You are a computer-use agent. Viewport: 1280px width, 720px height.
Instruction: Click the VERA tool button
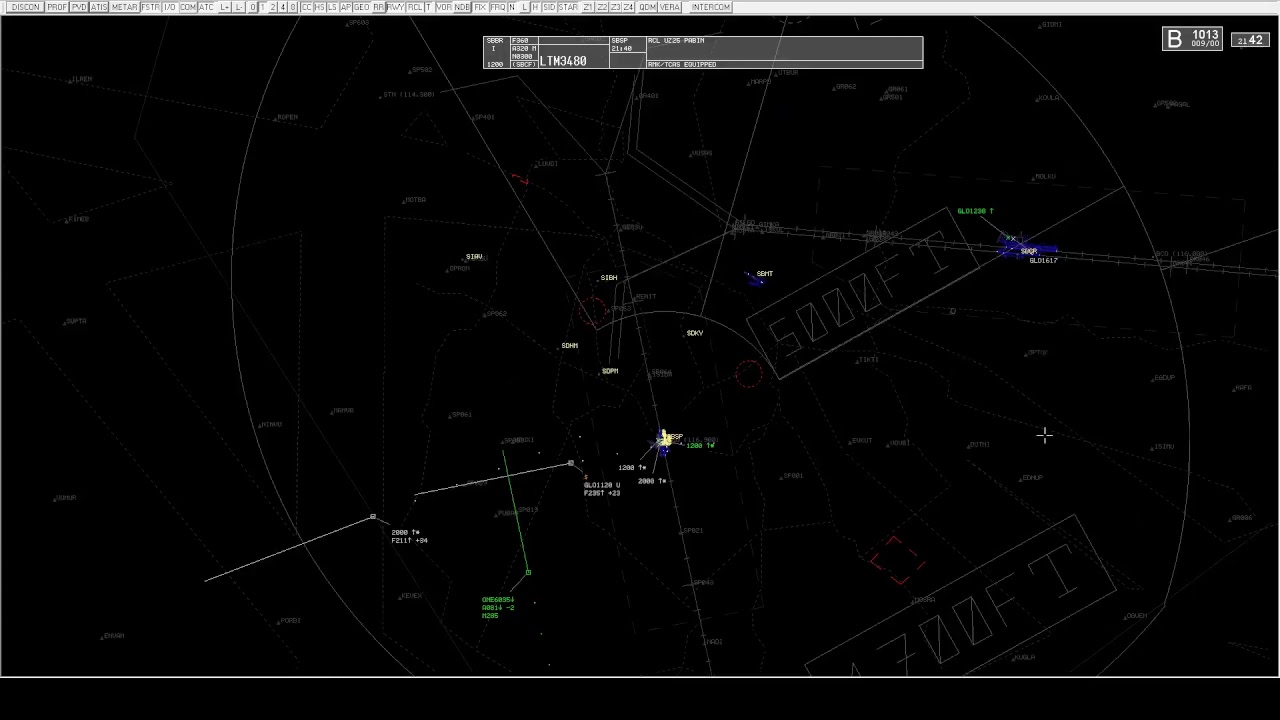670,7
